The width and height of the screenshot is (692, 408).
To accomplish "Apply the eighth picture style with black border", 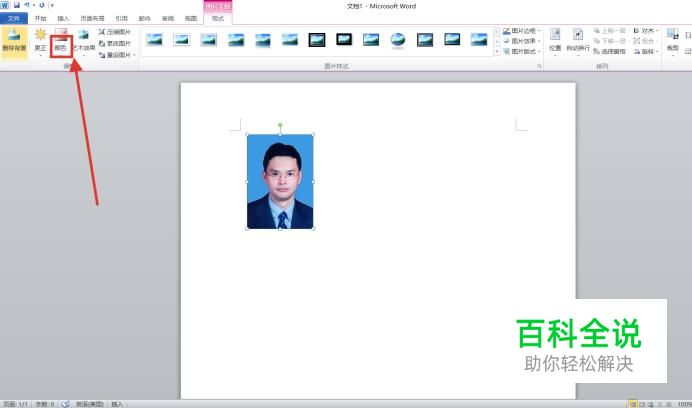I will 344,40.
